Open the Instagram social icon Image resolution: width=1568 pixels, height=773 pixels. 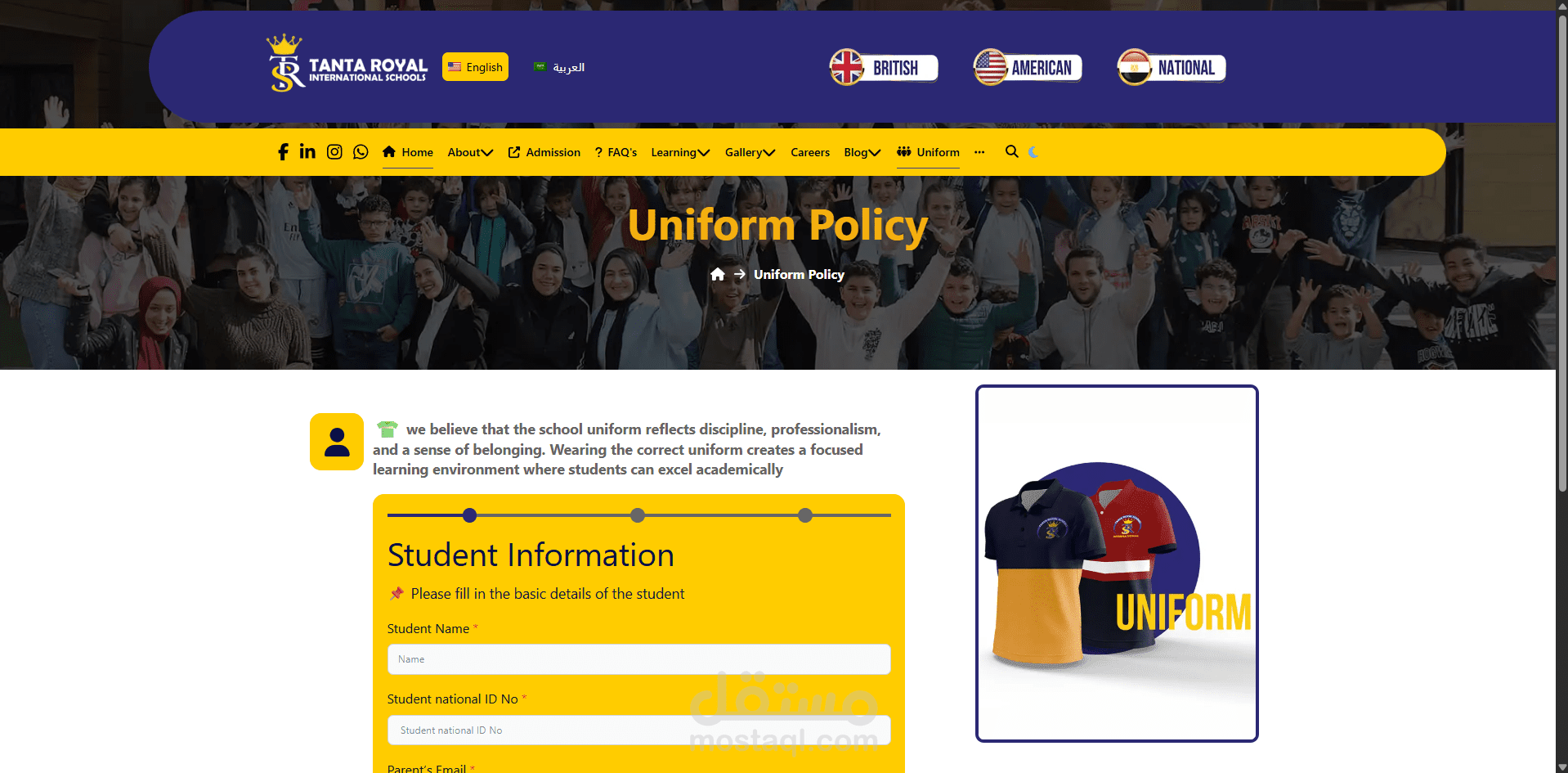click(334, 151)
